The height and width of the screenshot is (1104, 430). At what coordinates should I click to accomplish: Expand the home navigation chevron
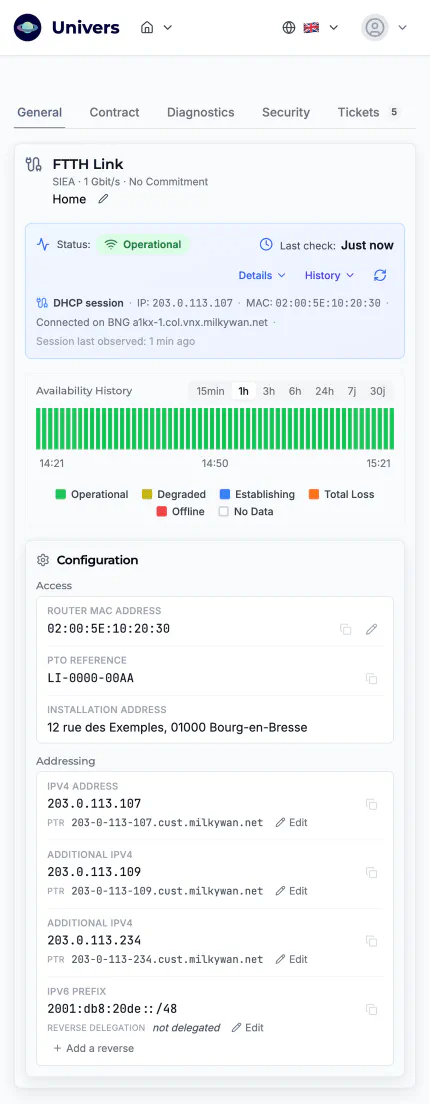(x=167, y=27)
